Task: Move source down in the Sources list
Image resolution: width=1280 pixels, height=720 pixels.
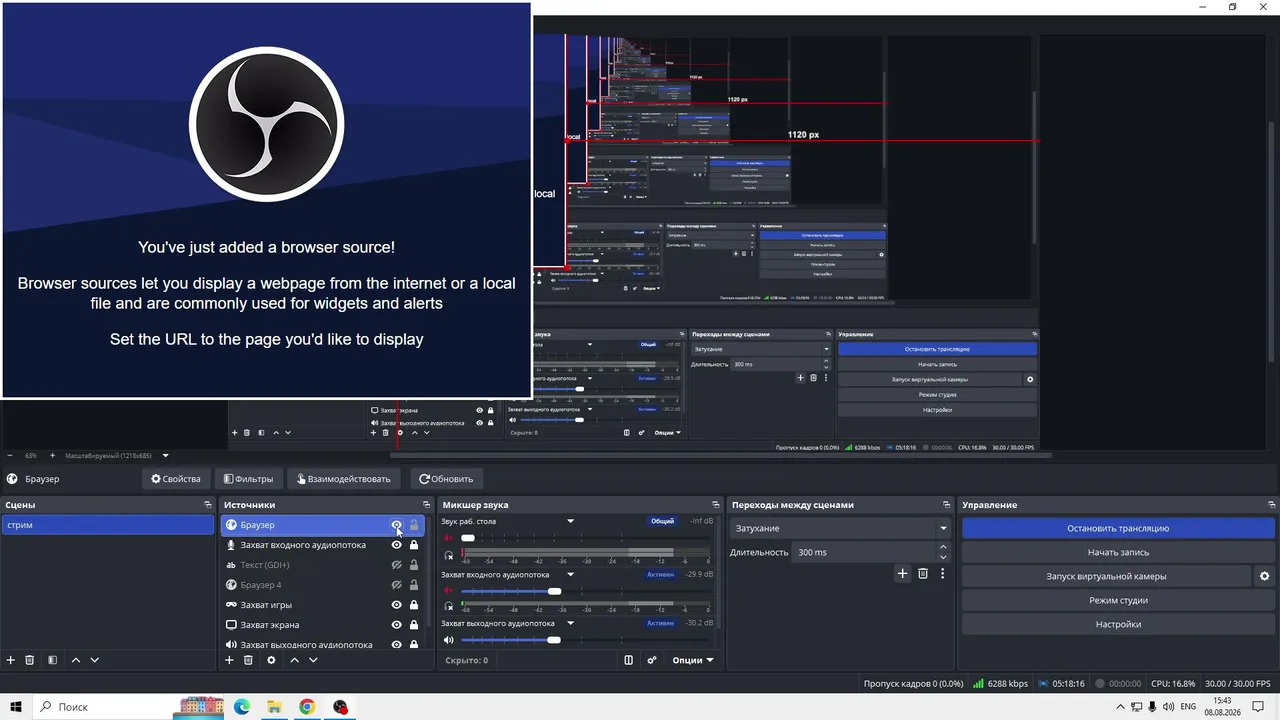Action: pyautogui.click(x=313, y=660)
